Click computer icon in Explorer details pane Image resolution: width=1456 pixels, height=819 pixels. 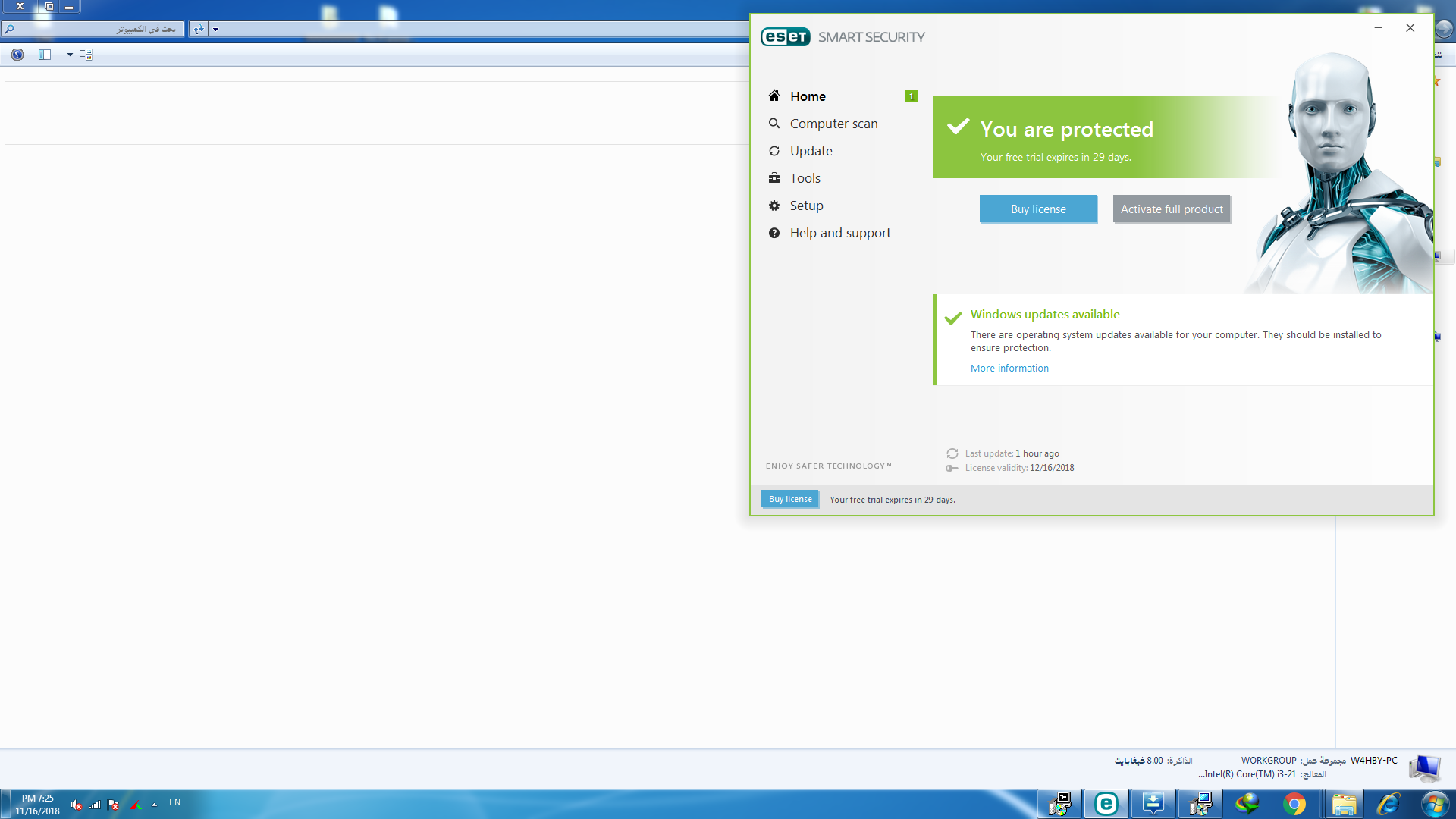pos(1424,767)
